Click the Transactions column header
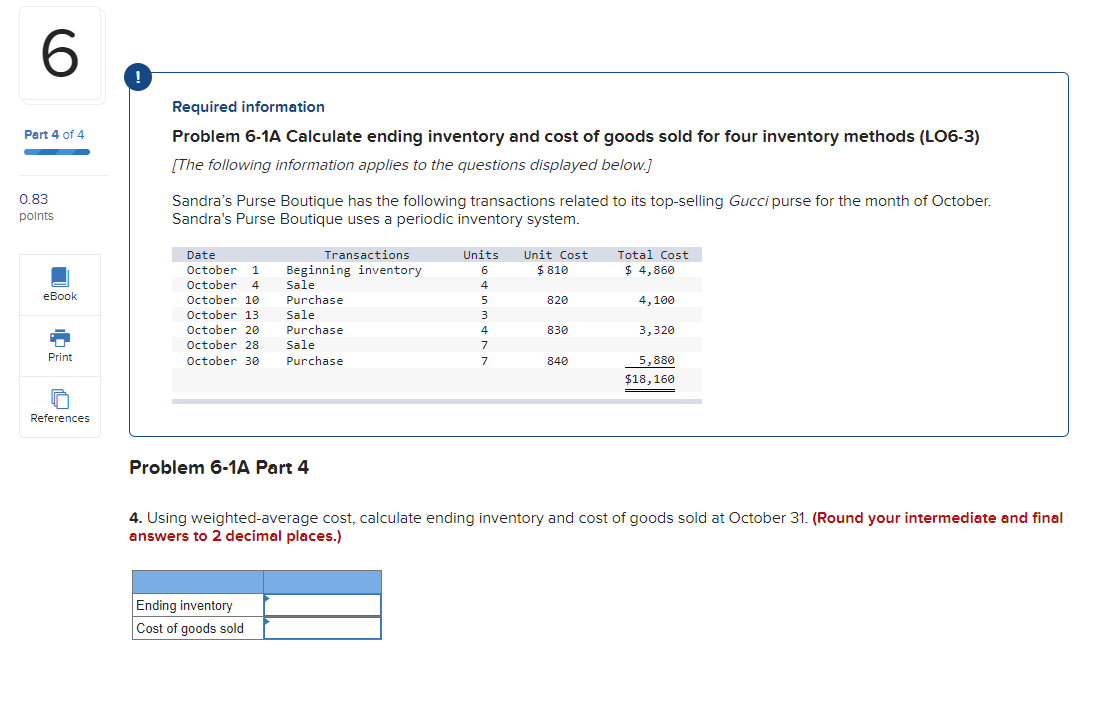Image resolution: width=1110 pixels, height=721 pixels. [x=367, y=255]
